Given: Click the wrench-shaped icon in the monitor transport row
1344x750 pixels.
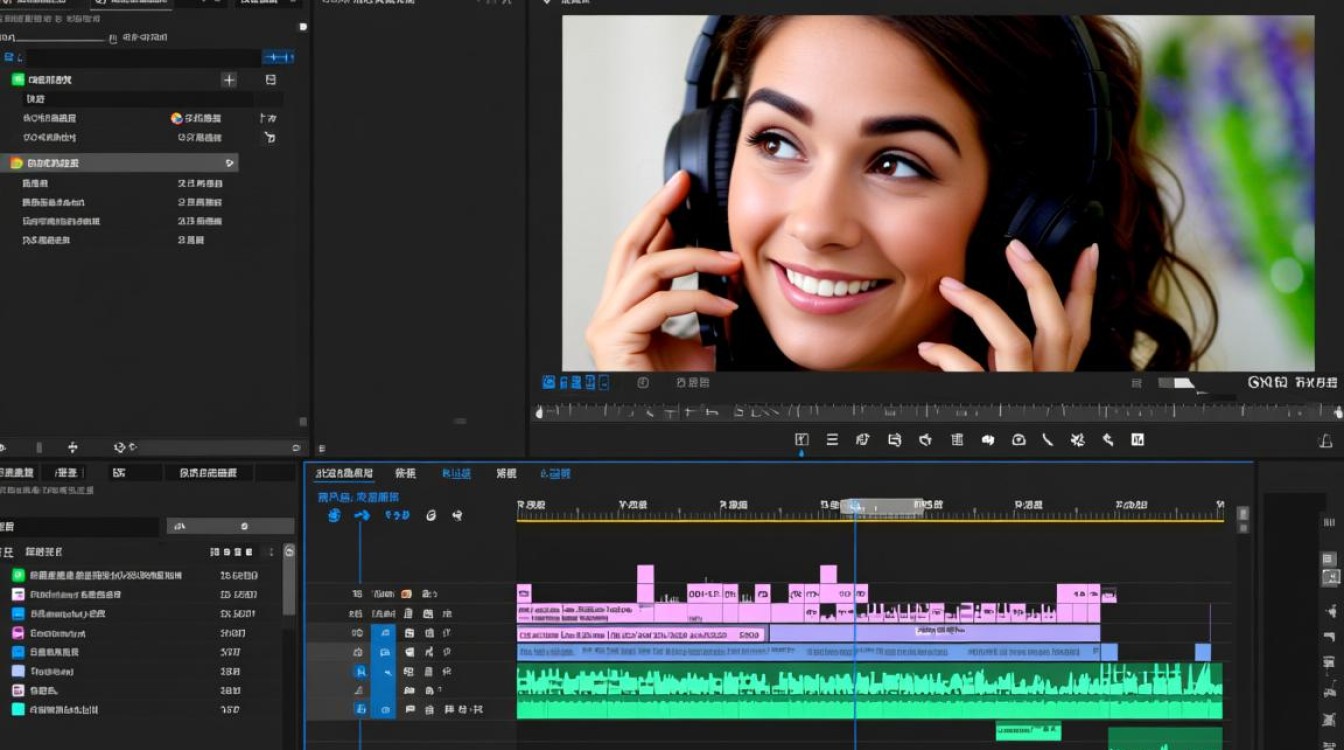Looking at the screenshot, I should [1108, 439].
